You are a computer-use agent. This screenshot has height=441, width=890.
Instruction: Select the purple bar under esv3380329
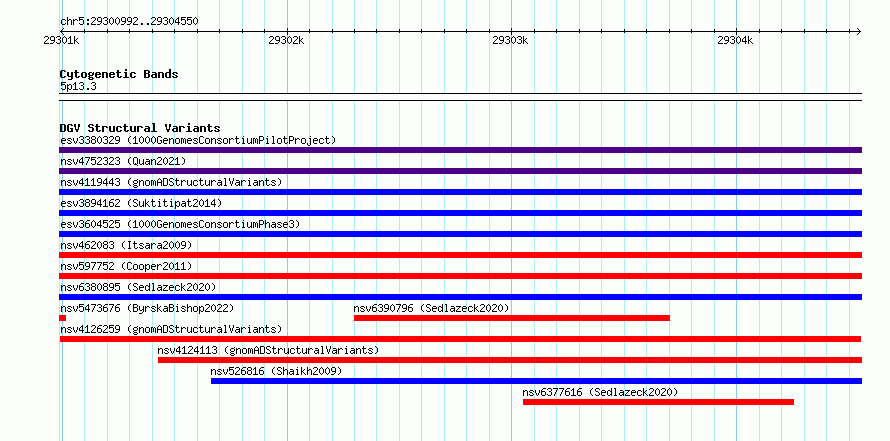pyautogui.click(x=460, y=150)
